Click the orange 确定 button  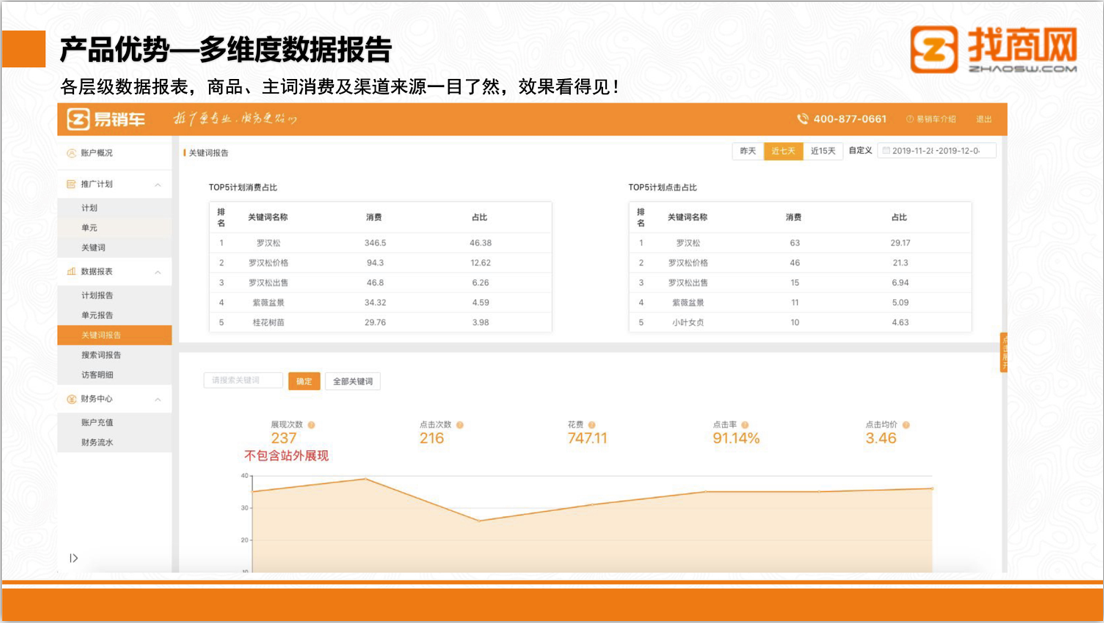pyautogui.click(x=304, y=381)
